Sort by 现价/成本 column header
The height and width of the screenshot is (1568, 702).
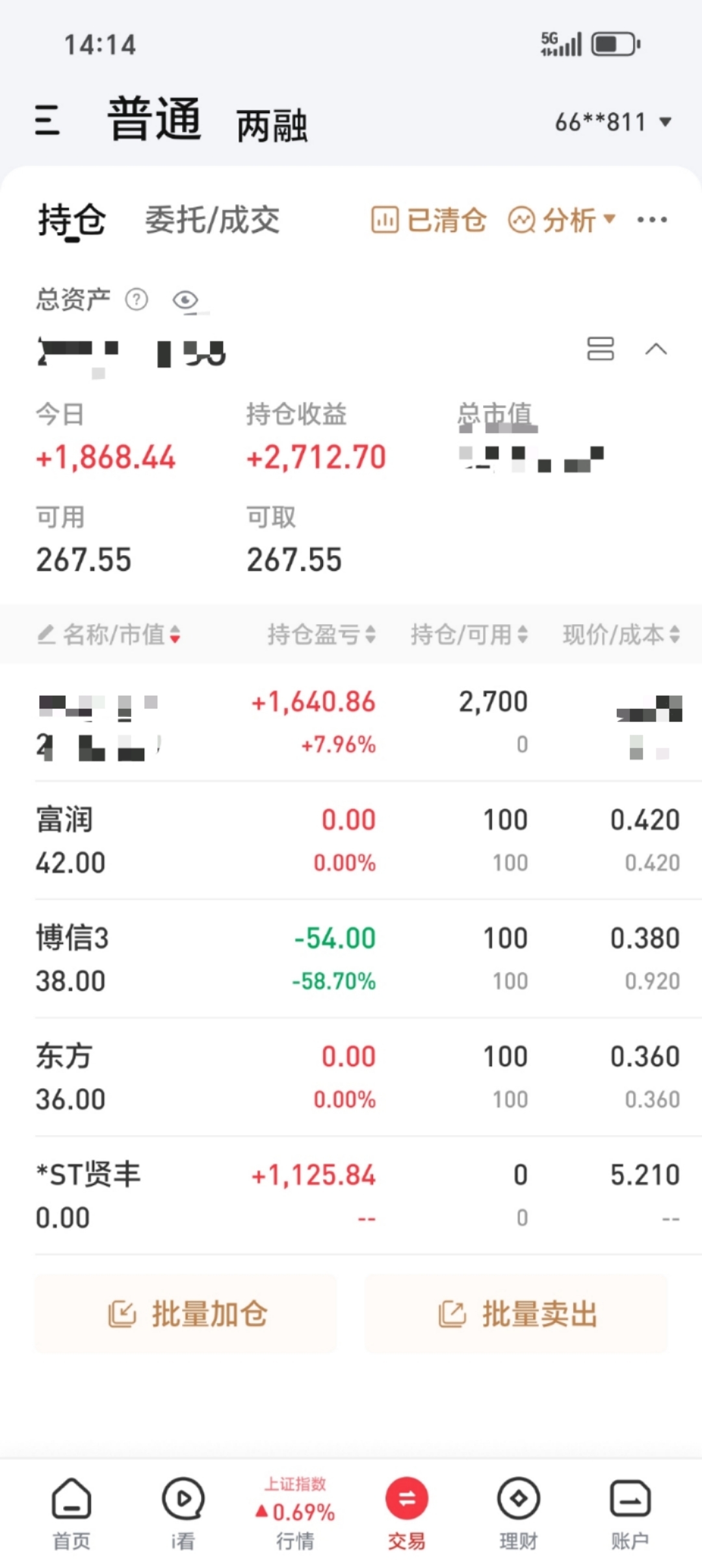[x=621, y=634]
